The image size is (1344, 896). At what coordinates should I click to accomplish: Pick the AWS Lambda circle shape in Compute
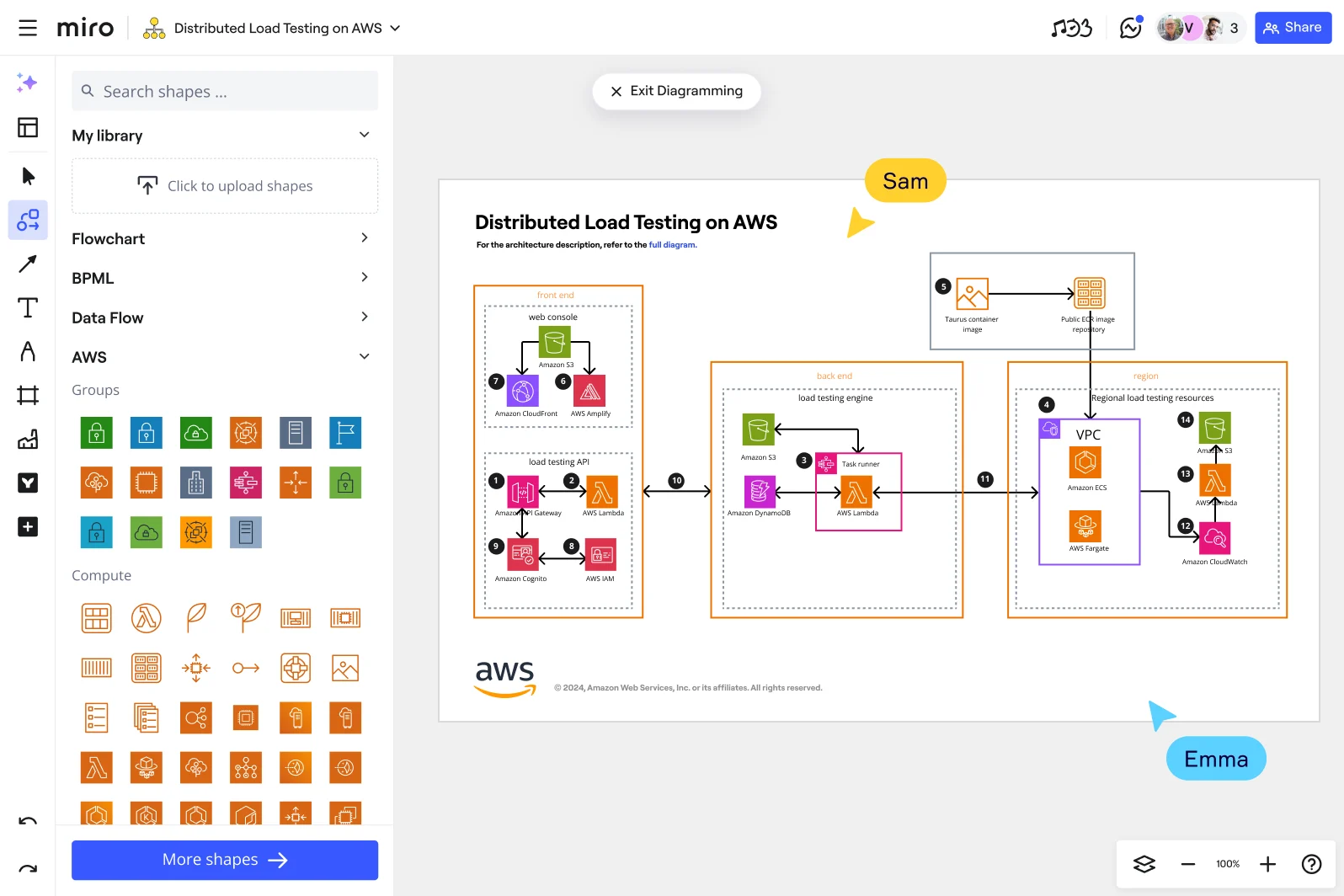coord(147,618)
